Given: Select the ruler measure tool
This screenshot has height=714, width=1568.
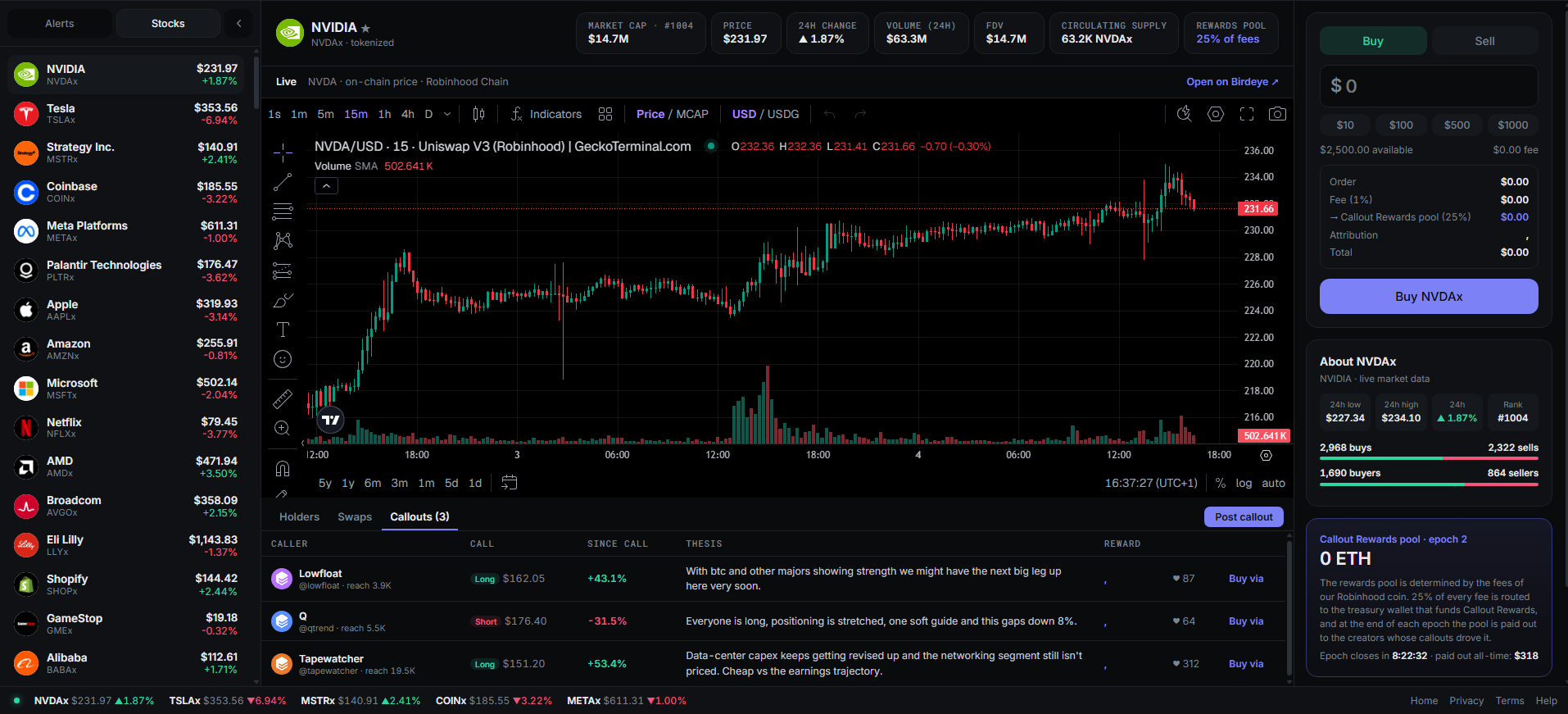Looking at the screenshot, I should [x=283, y=398].
